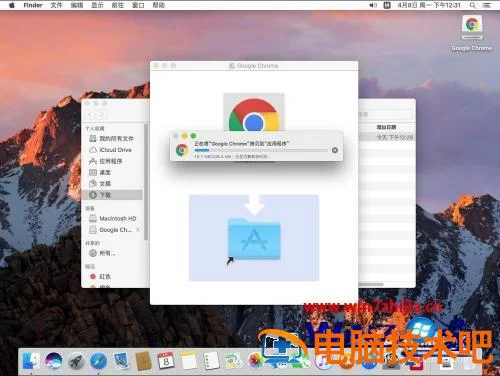Screen dimensions: 500x376
Task: Click the input method icon in menu bar
Action: (x=387, y=5)
